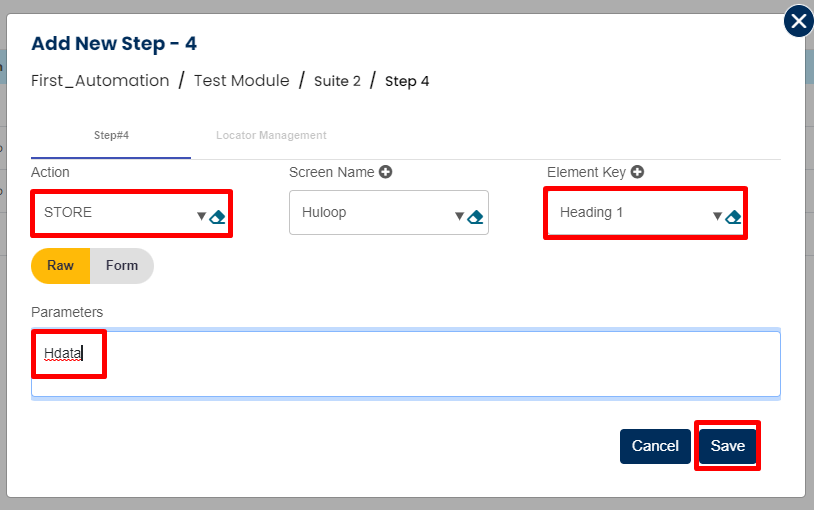Open the Locator Management tab
The height and width of the screenshot is (510, 814).
tap(271, 135)
